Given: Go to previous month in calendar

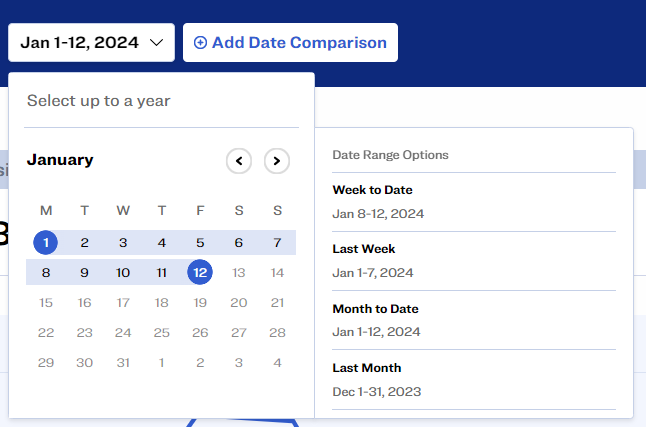Looking at the screenshot, I should coord(238,160).
